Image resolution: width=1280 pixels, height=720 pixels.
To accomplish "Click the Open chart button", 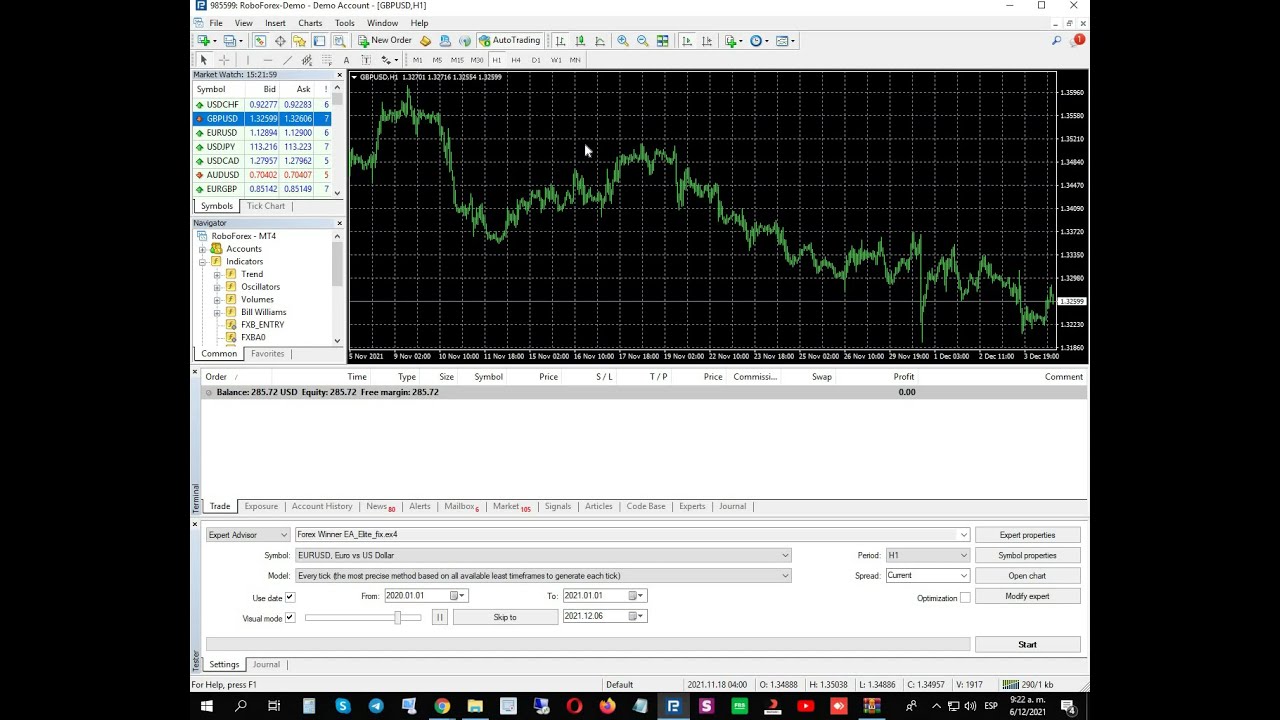I will click(1027, 576).
